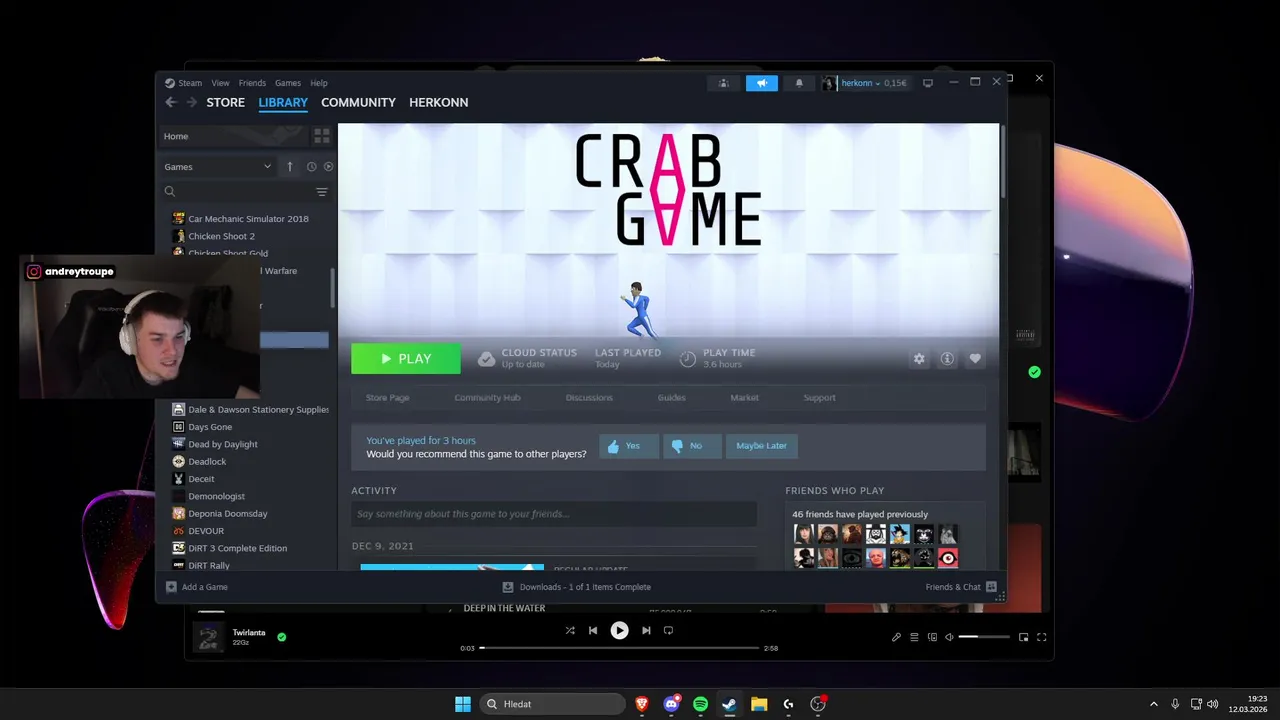Show Crab Game info details icon
This screenshot has height=720, width=1280.
point(947,359)
